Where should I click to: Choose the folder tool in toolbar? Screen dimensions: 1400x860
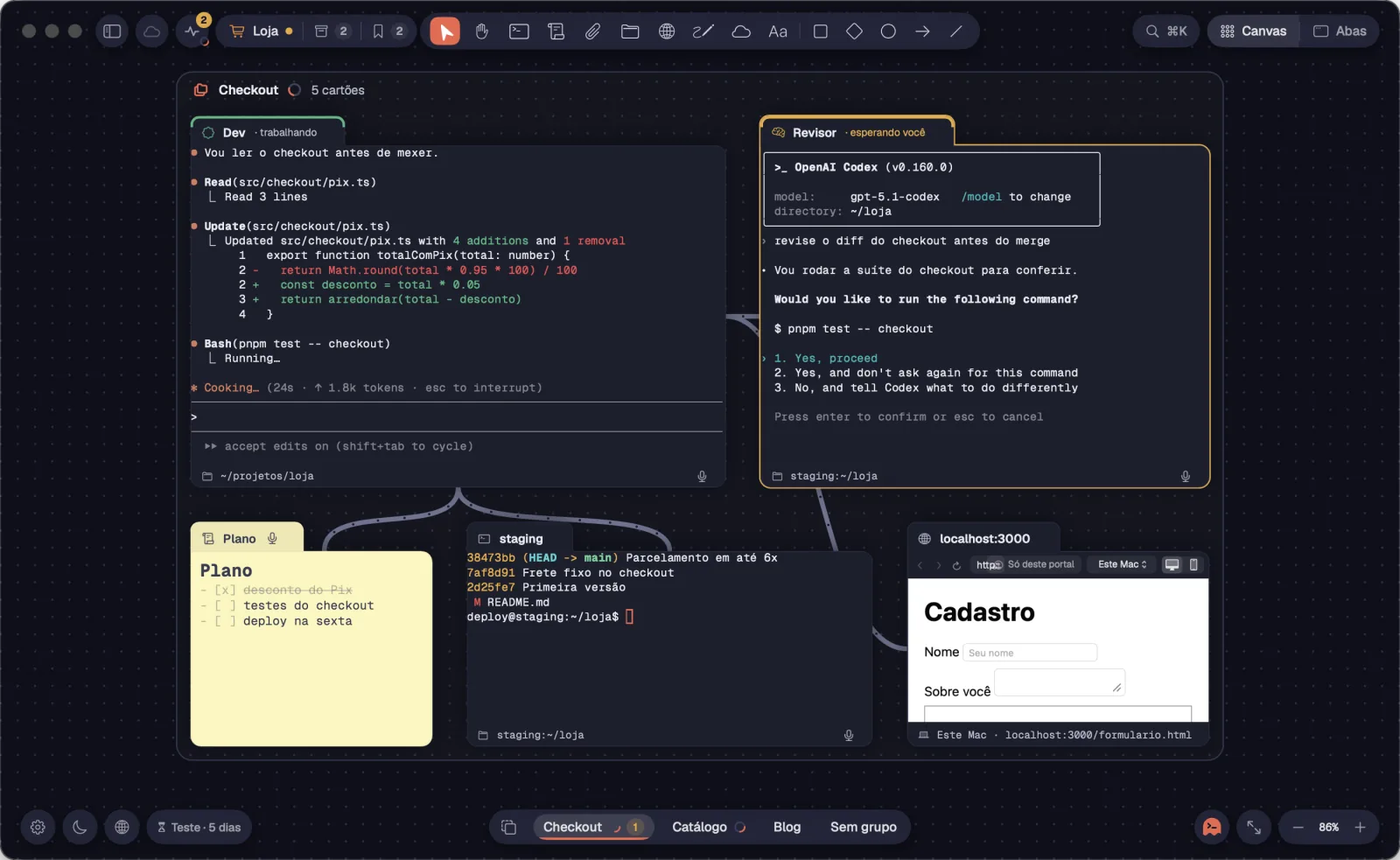tap(630, 31)
